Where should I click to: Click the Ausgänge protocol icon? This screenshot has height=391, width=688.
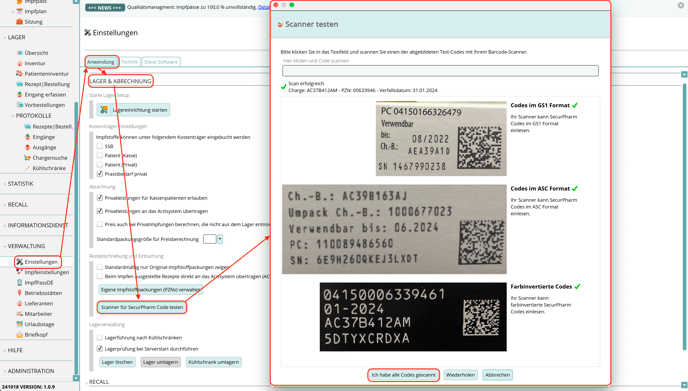coord(27,147)
